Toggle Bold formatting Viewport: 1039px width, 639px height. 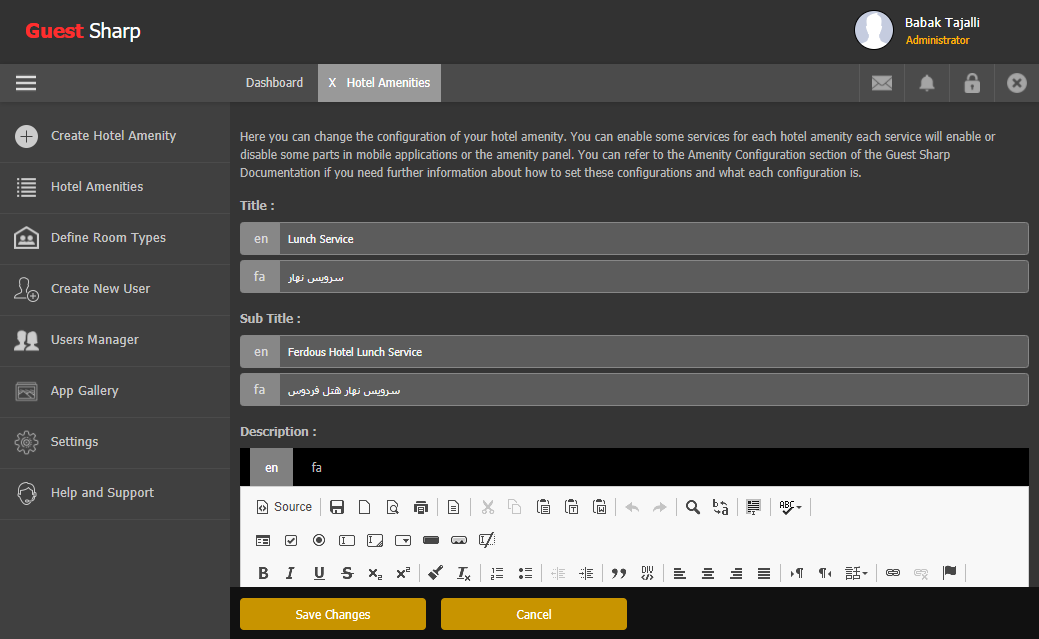tap(263, 573)
